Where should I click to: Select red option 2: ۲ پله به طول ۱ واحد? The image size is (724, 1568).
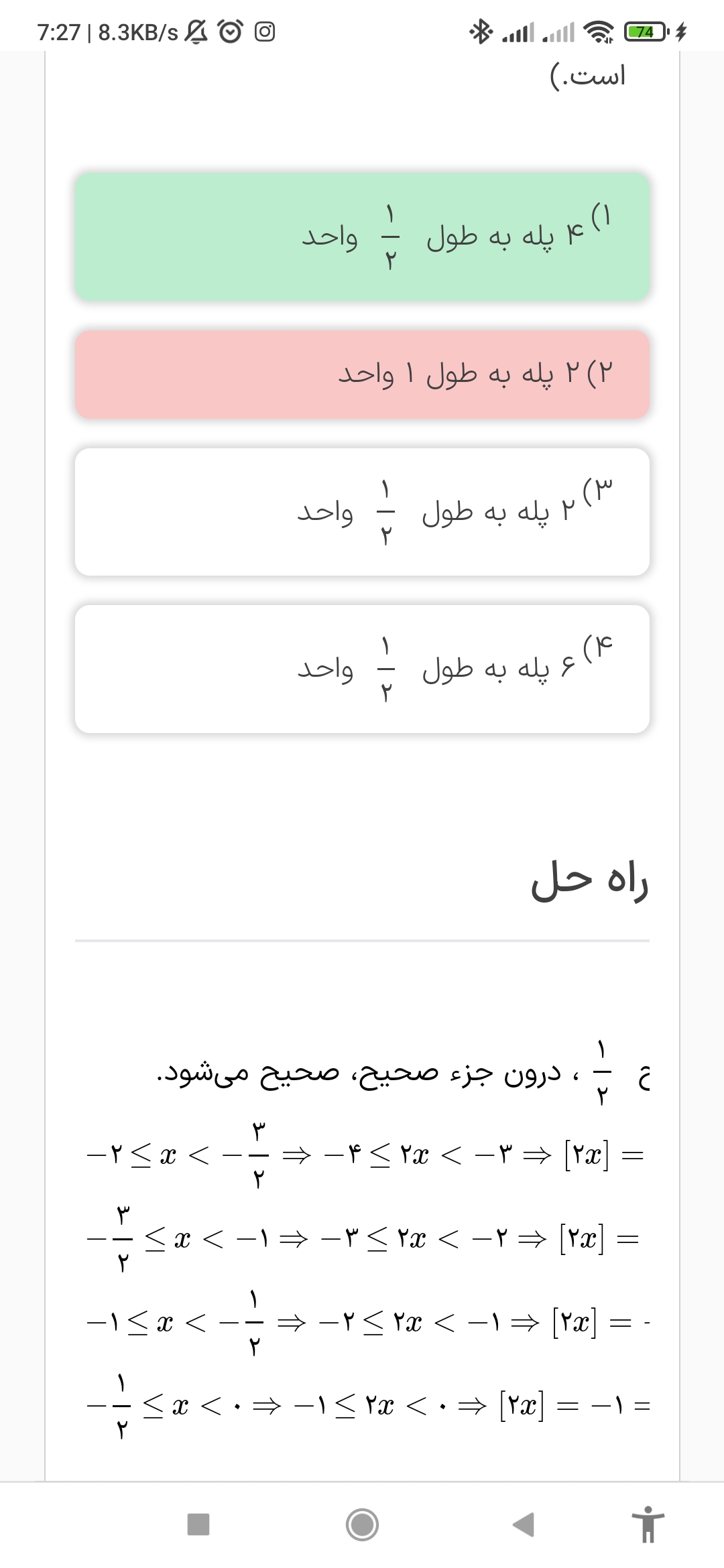pos(362,374)
